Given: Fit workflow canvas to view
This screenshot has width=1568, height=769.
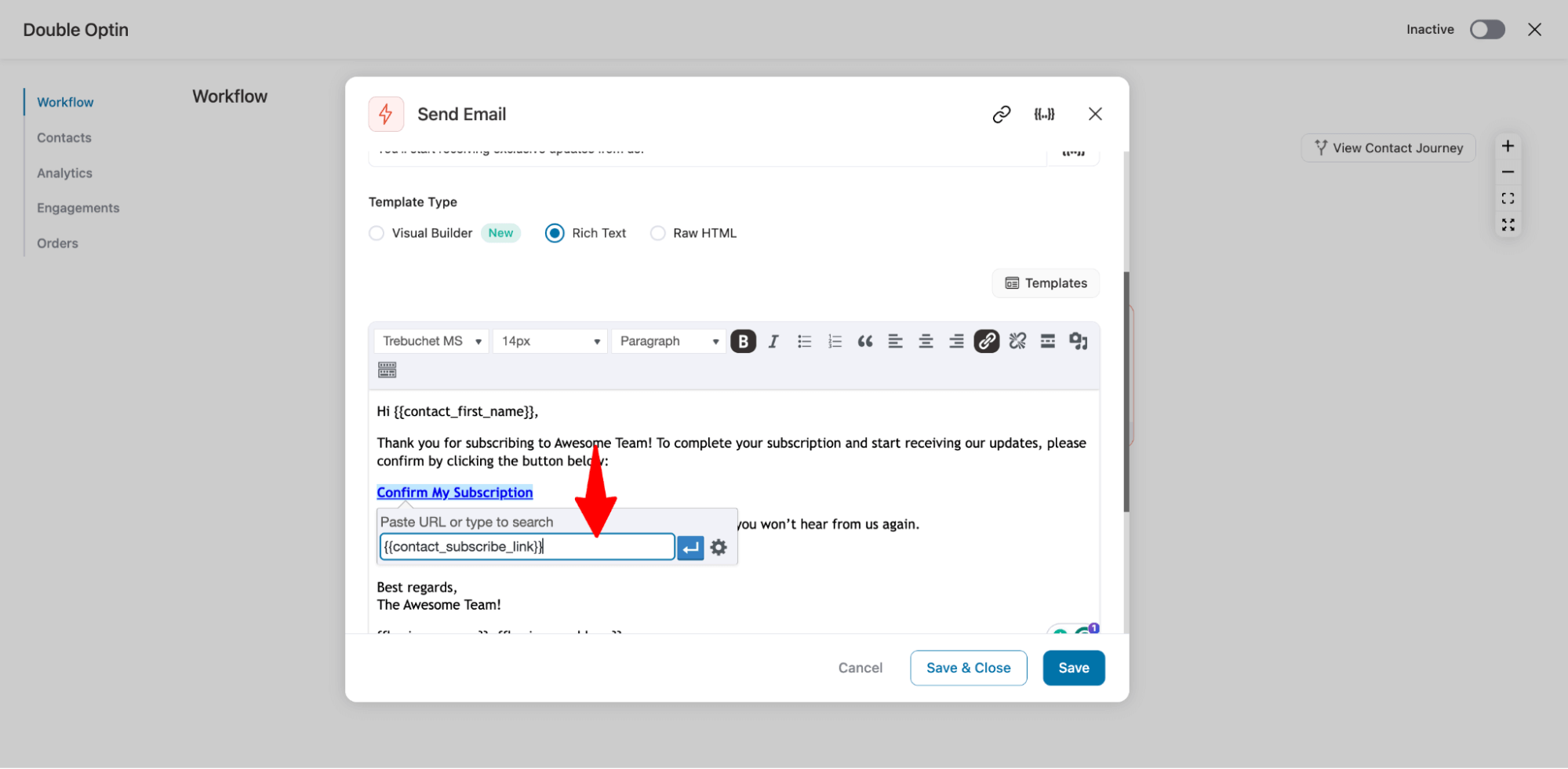Looking at the screenshot, I should click(x=1508, y=199).
